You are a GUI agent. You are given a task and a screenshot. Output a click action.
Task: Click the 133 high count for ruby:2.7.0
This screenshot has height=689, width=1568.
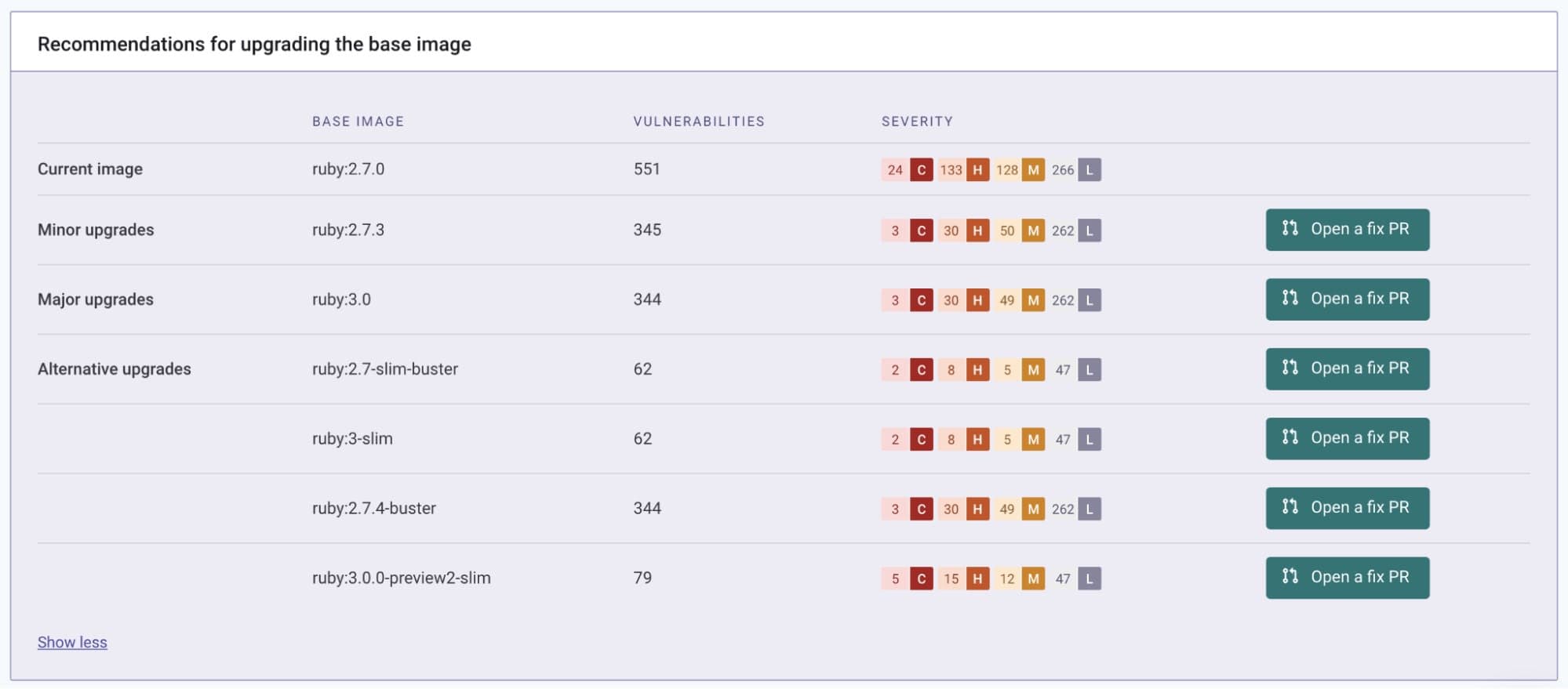(x=951, y=169)
